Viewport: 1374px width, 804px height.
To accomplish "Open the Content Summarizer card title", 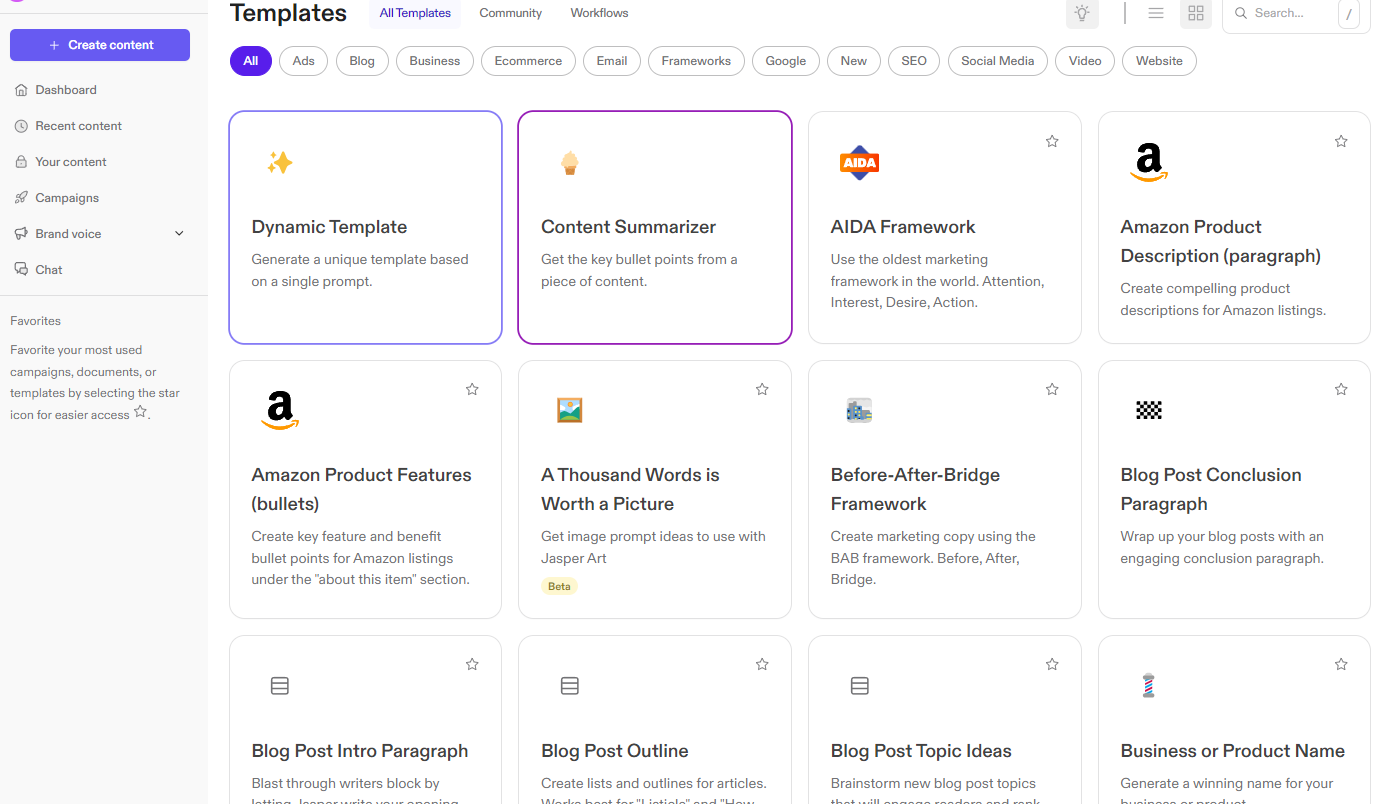I will 629,227.
